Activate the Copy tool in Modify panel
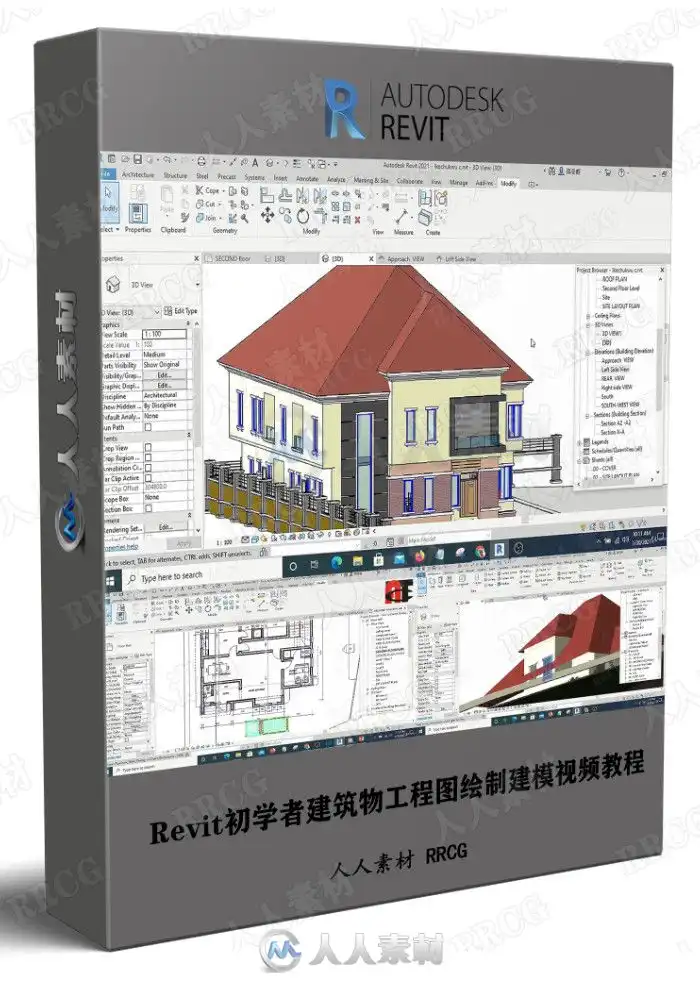 click(285, 215)
